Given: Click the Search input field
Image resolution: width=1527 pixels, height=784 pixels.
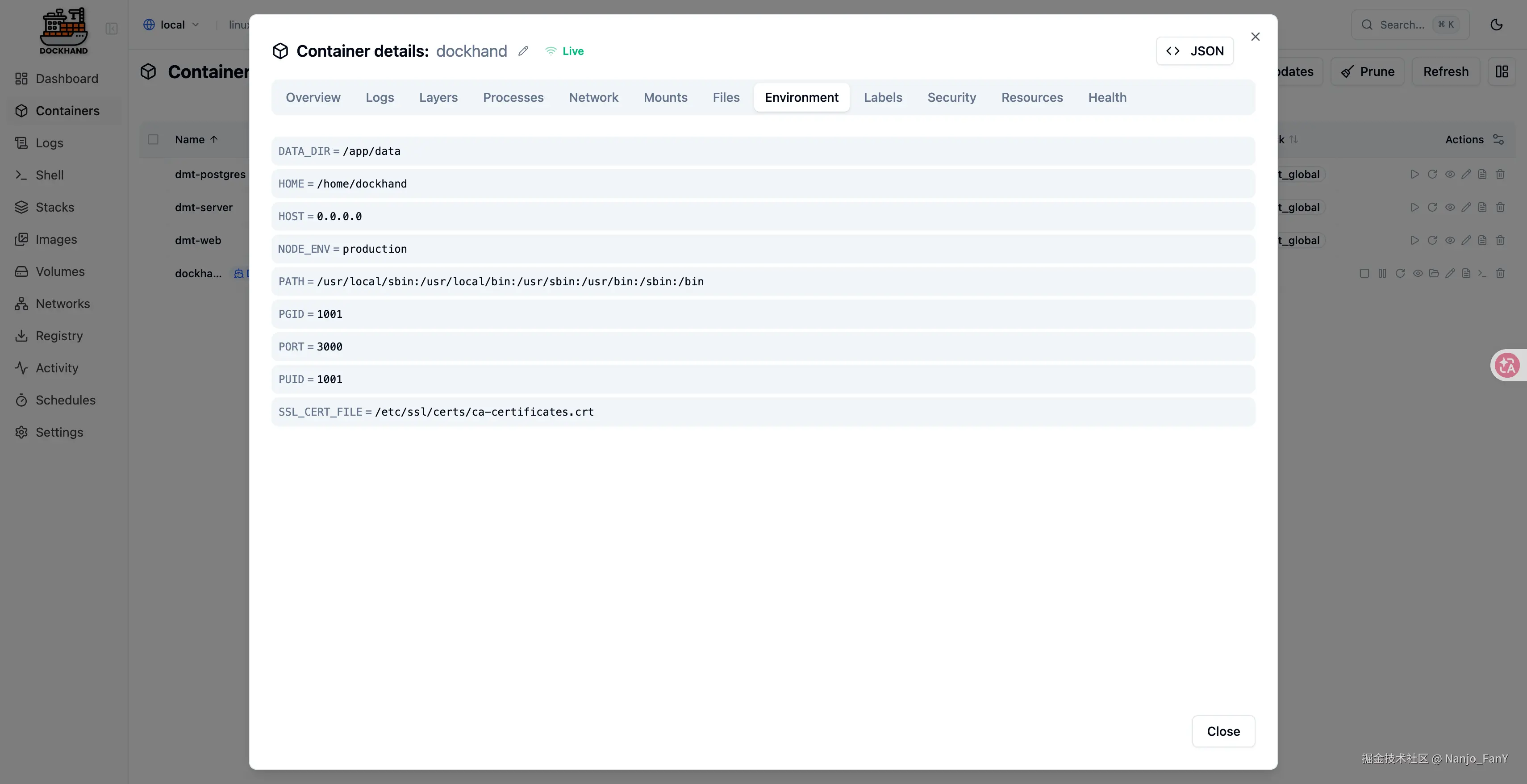Looking at the screenshot, I should pyautogui.click(x=1402, y=25).
